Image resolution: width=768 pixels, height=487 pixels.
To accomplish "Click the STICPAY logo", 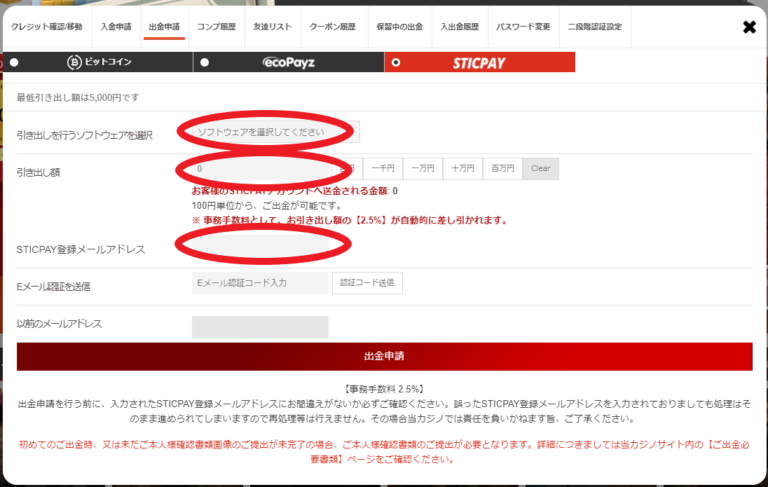I will pos(479,63).
